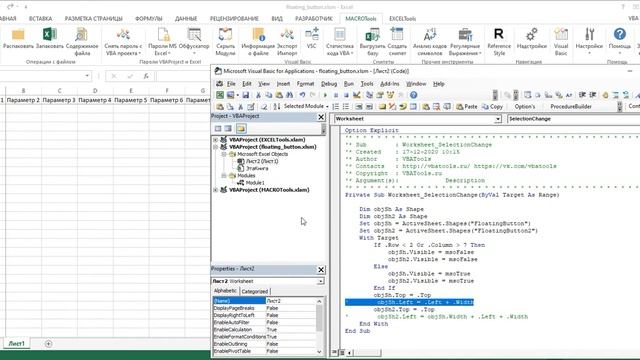This screenshot has height=360, width=640.
Task: Open Add-Ins menu in VBA editor
Action: pos(389,84)
